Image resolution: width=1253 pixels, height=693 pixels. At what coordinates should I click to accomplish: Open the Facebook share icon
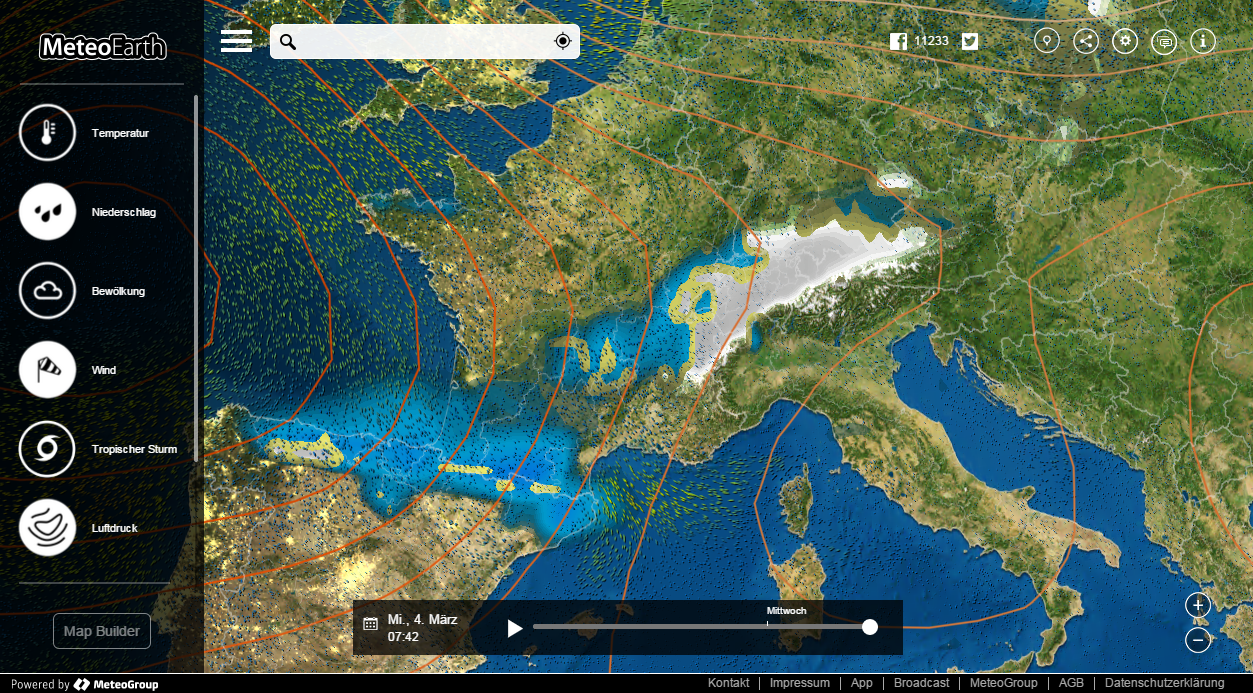coord(898,41)
